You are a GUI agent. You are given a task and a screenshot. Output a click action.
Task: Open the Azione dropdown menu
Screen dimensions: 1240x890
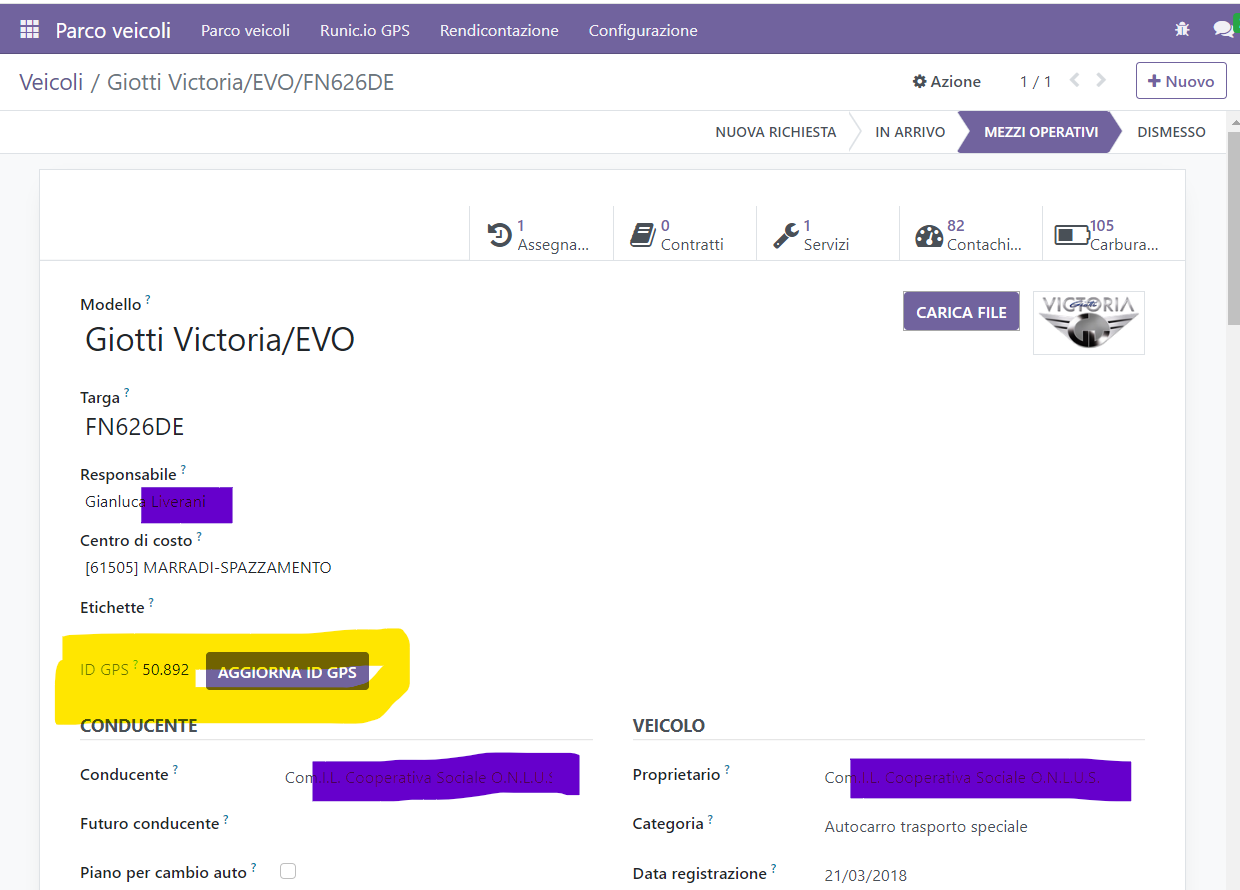947,82
